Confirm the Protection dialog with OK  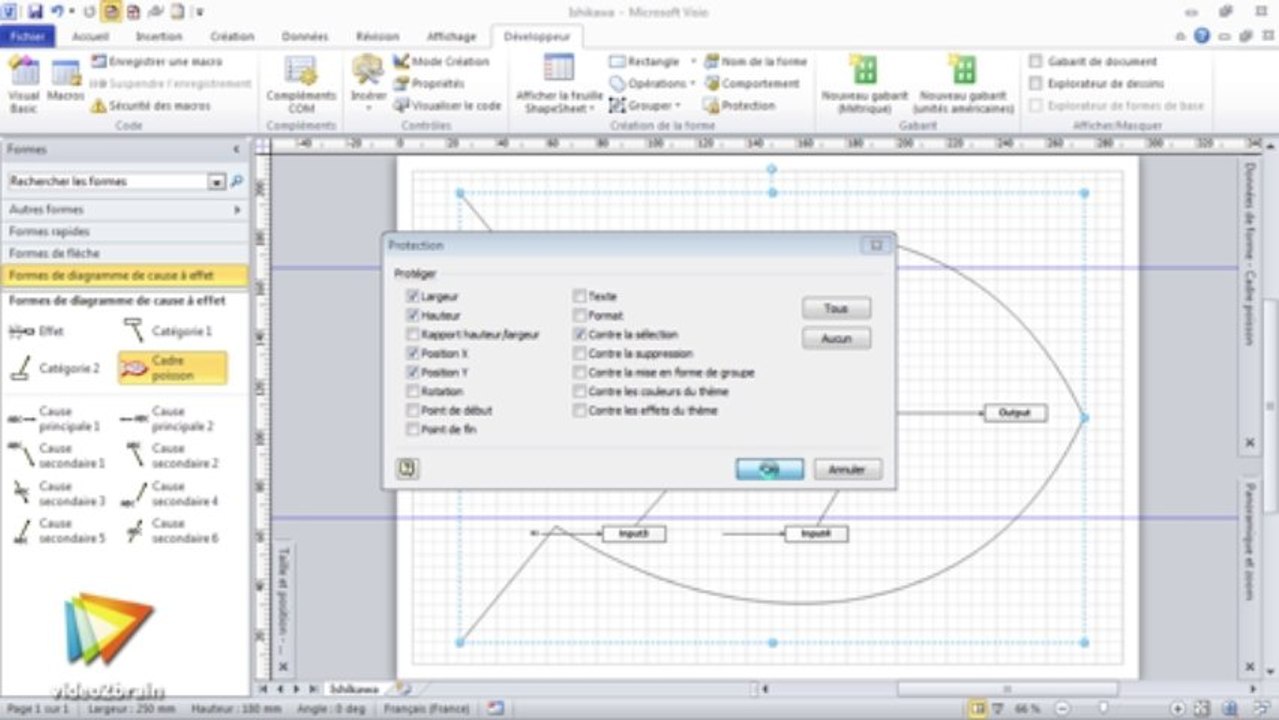769,469
